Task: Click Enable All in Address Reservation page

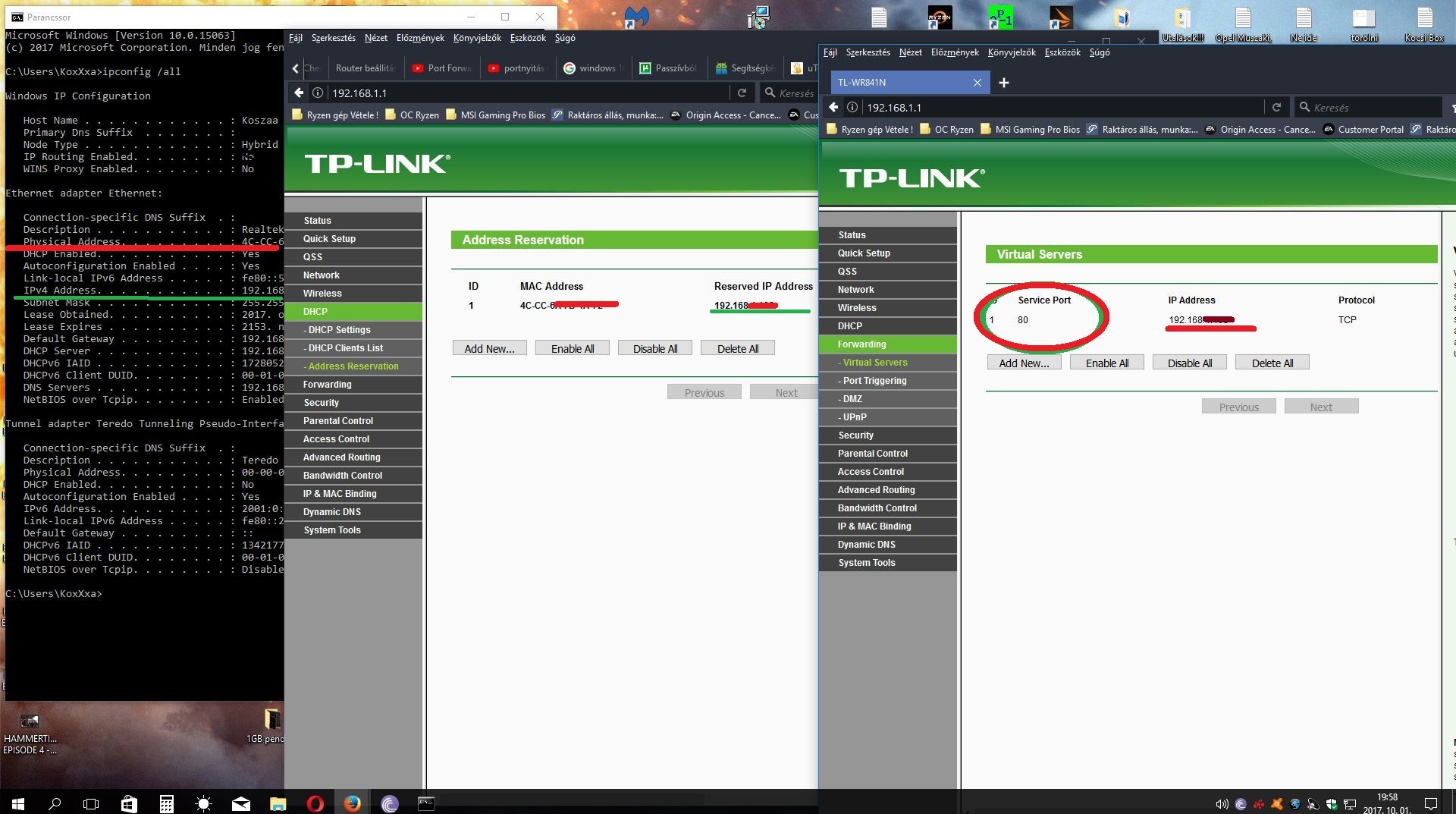Action: tap(573, 348)
